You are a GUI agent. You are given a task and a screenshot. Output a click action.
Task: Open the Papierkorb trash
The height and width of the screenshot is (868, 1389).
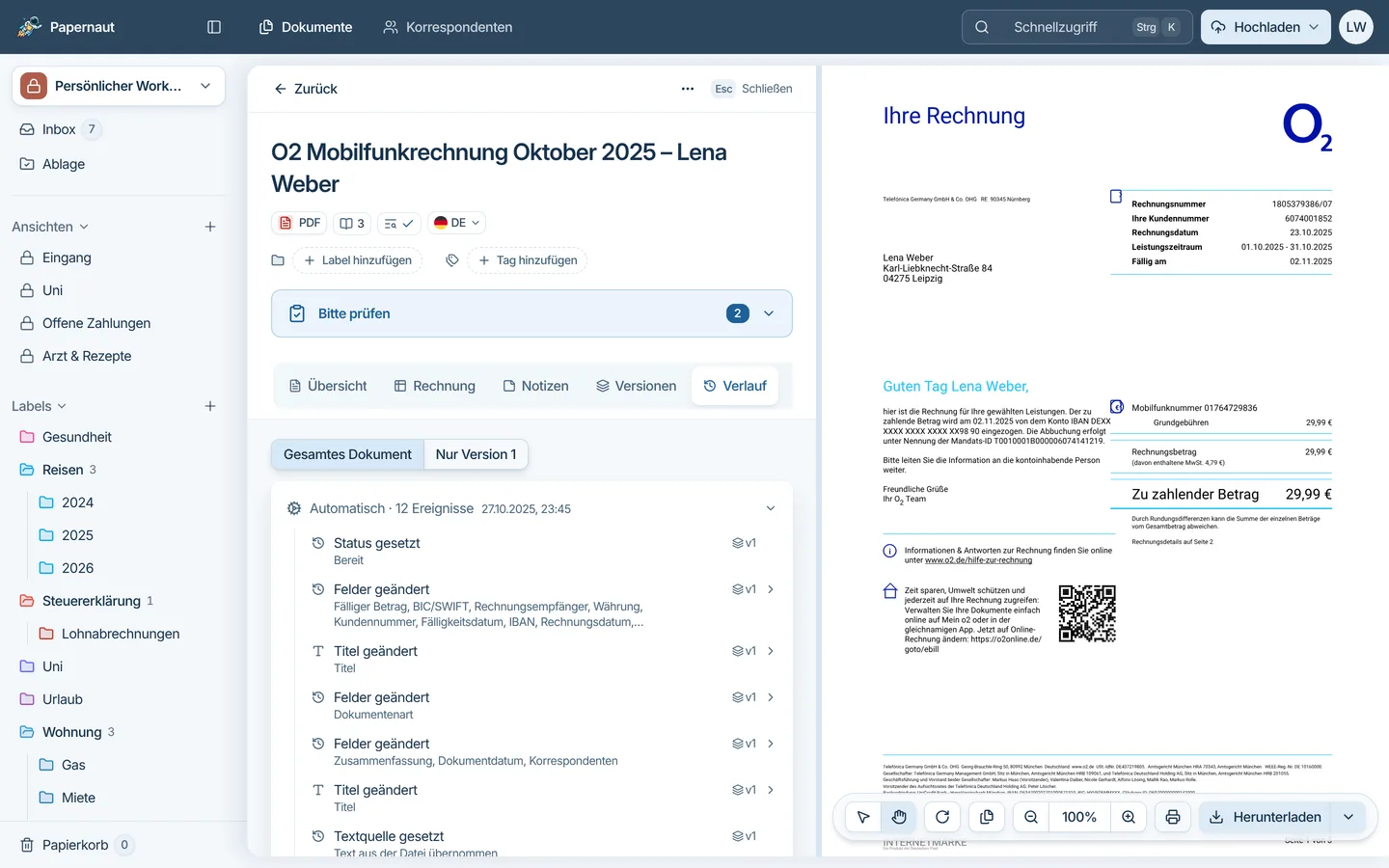pyautogui.click(x=75, y=845)
